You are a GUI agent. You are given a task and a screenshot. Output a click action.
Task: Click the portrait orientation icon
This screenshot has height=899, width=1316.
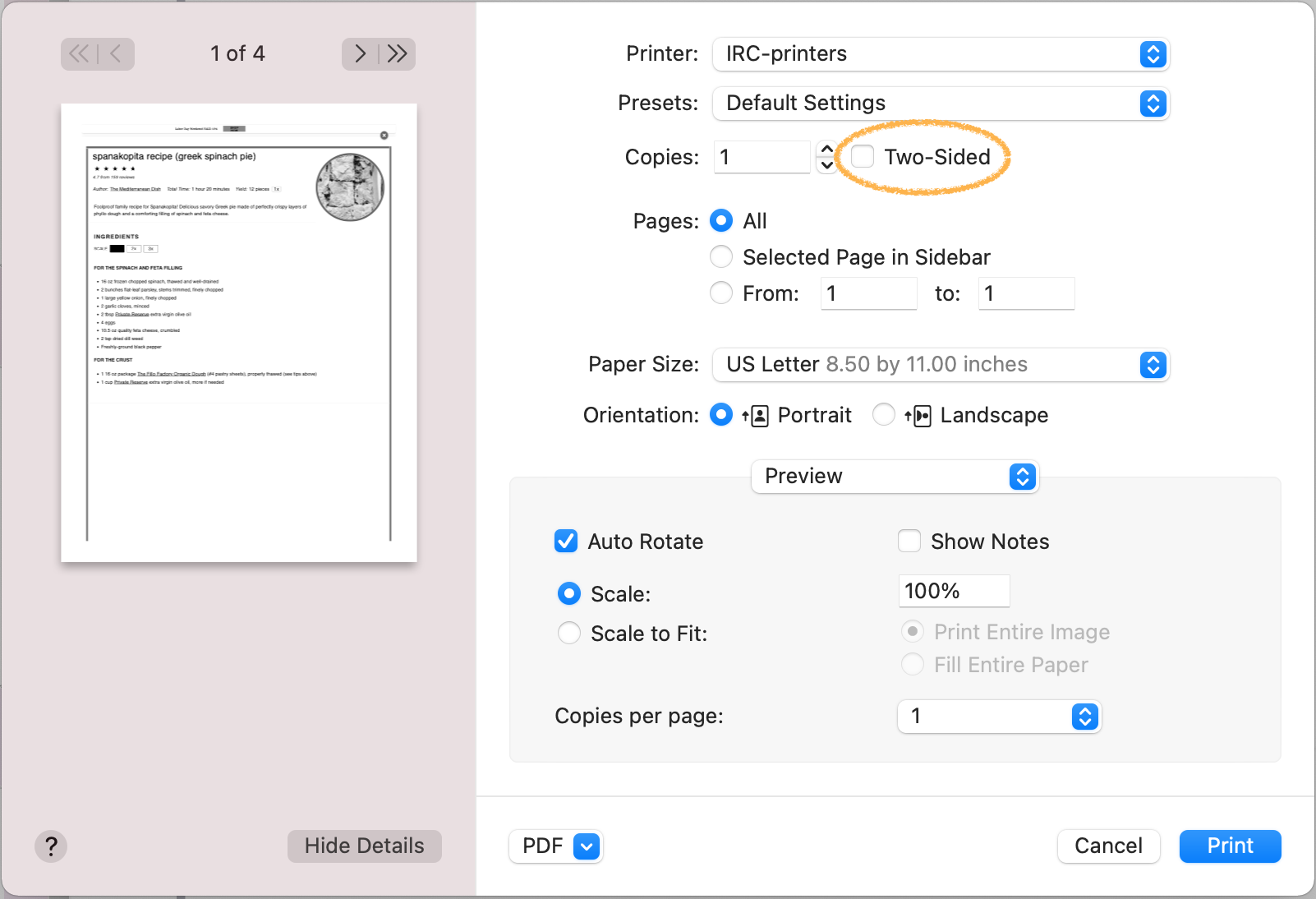click(x=756, y=416)
